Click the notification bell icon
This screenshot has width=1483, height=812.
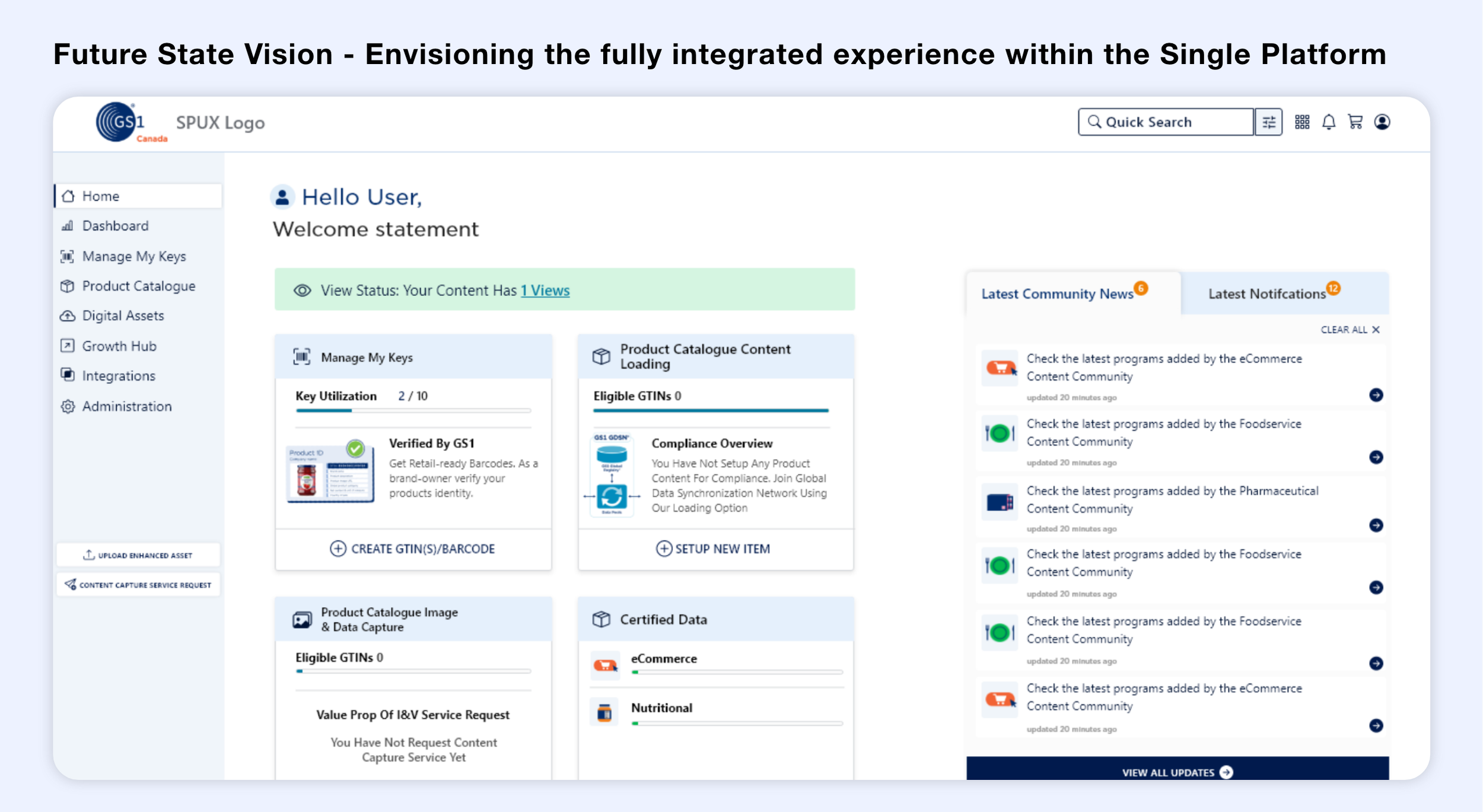1329,122
